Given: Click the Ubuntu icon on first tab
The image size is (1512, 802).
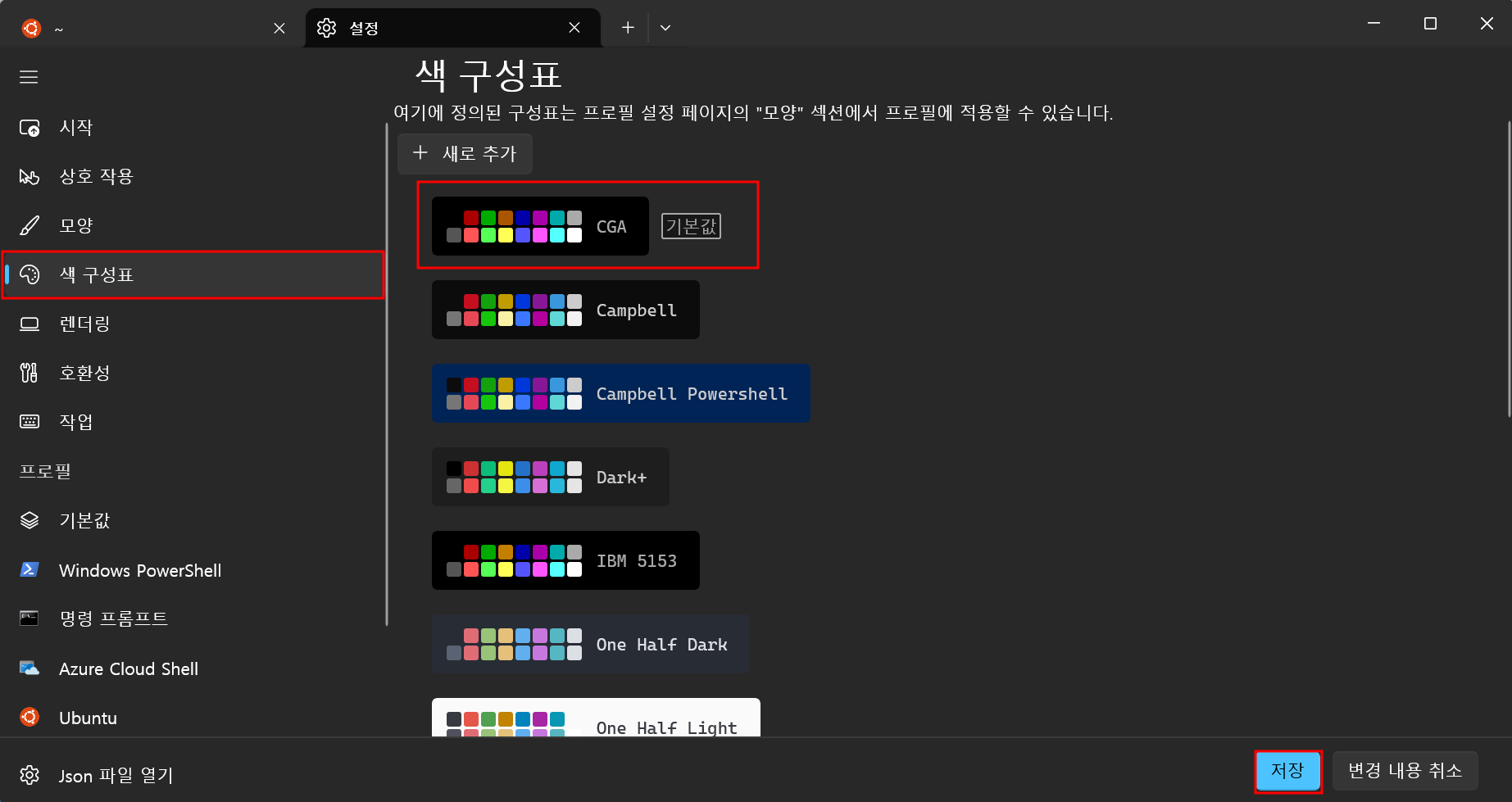Looking at the screenshot, I should click(x=31, y=29).
